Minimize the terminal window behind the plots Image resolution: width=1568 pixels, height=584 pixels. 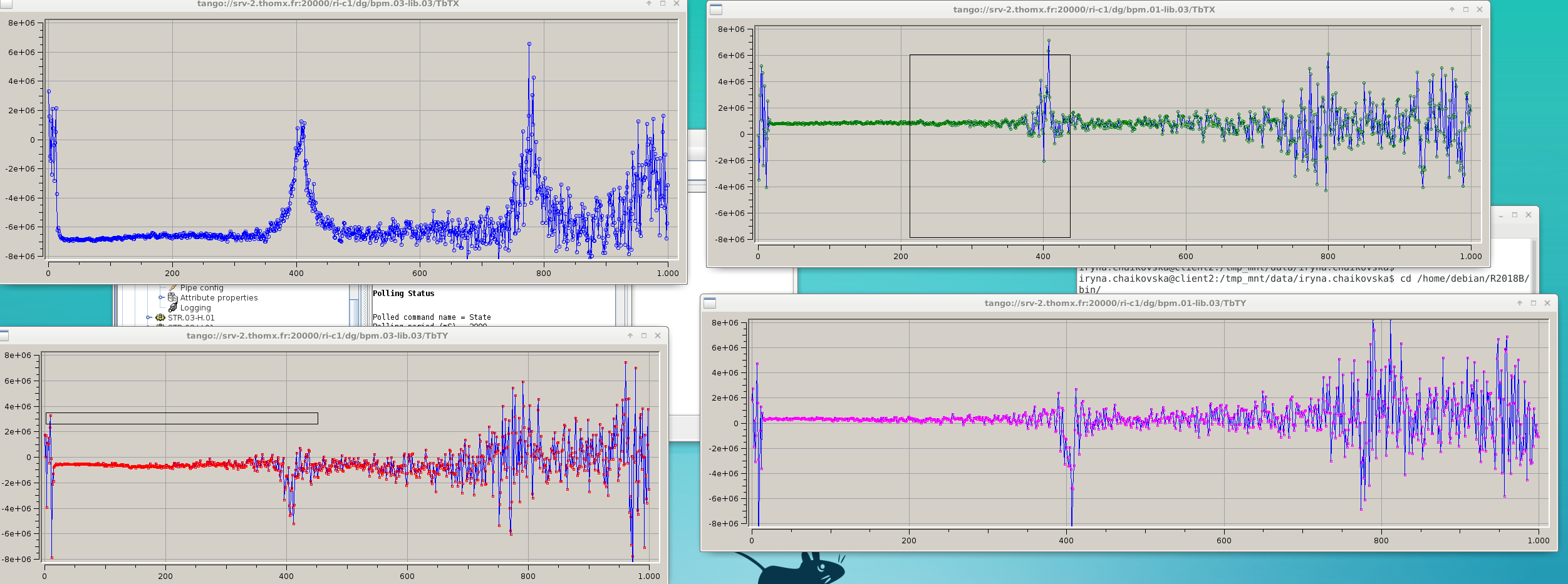tap(1501, 215)
